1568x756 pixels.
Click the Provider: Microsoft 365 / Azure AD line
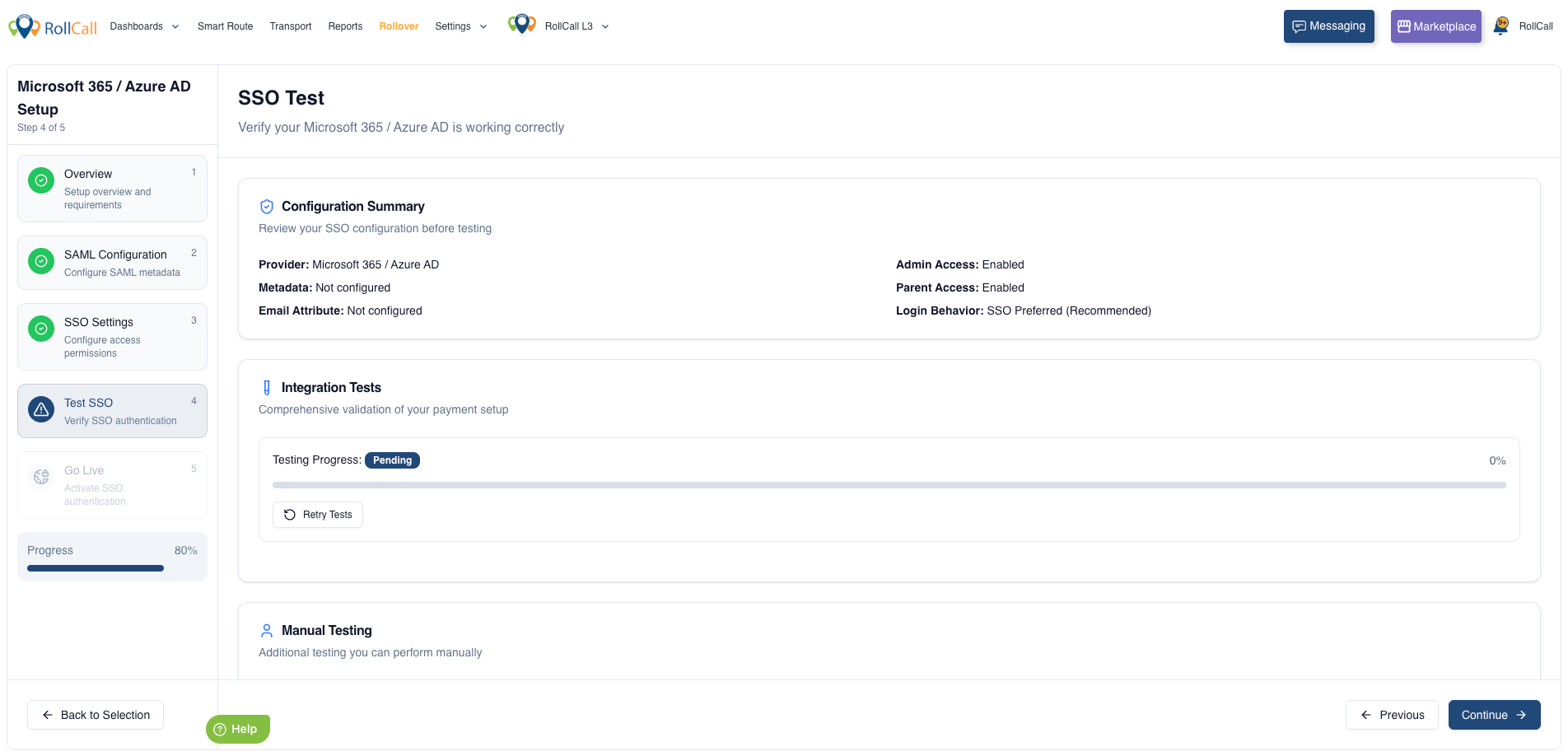(x=349, y=264)
